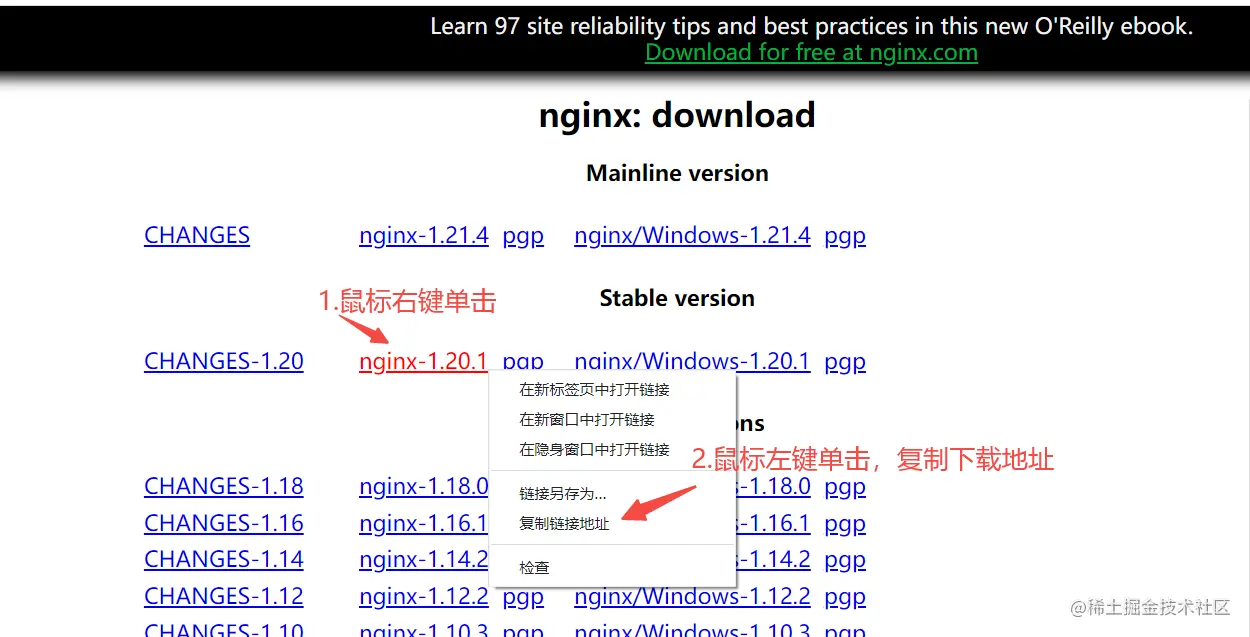
Task: Open the nginx-1.14.2 download link
Action: tap(424, 560)
